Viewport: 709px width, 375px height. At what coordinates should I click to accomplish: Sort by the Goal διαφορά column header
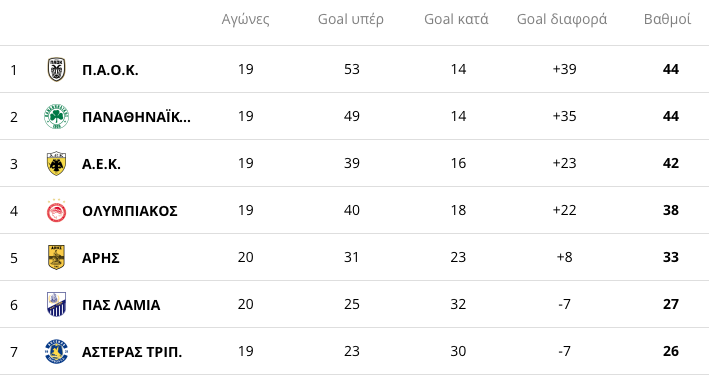(562, 19)
